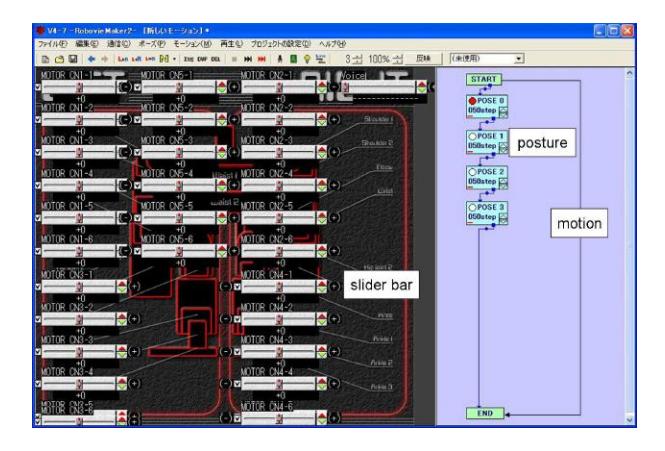Toggle the MOTOR CN4-1 checkbox
The height and width of the screenshot is (451, 665).
(x=237, y=286)
